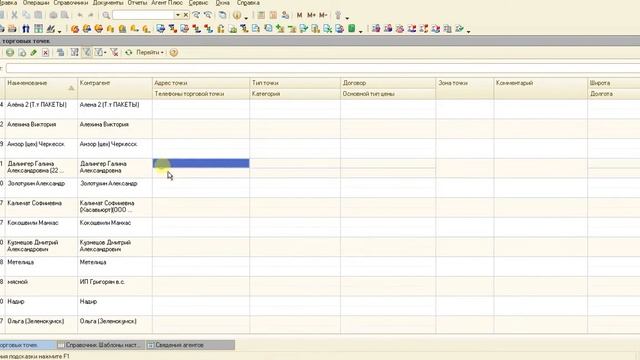Screen dimensions: 640x360
Task: Click the Cut scissors icon
Action: [14, 16]
